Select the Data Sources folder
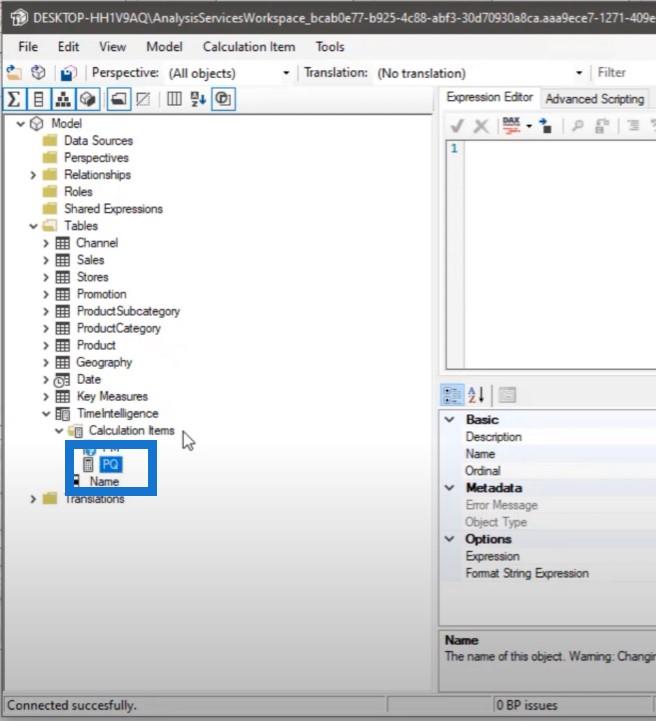This screenshot has height=721, width=656. click(x=98, y=141)
